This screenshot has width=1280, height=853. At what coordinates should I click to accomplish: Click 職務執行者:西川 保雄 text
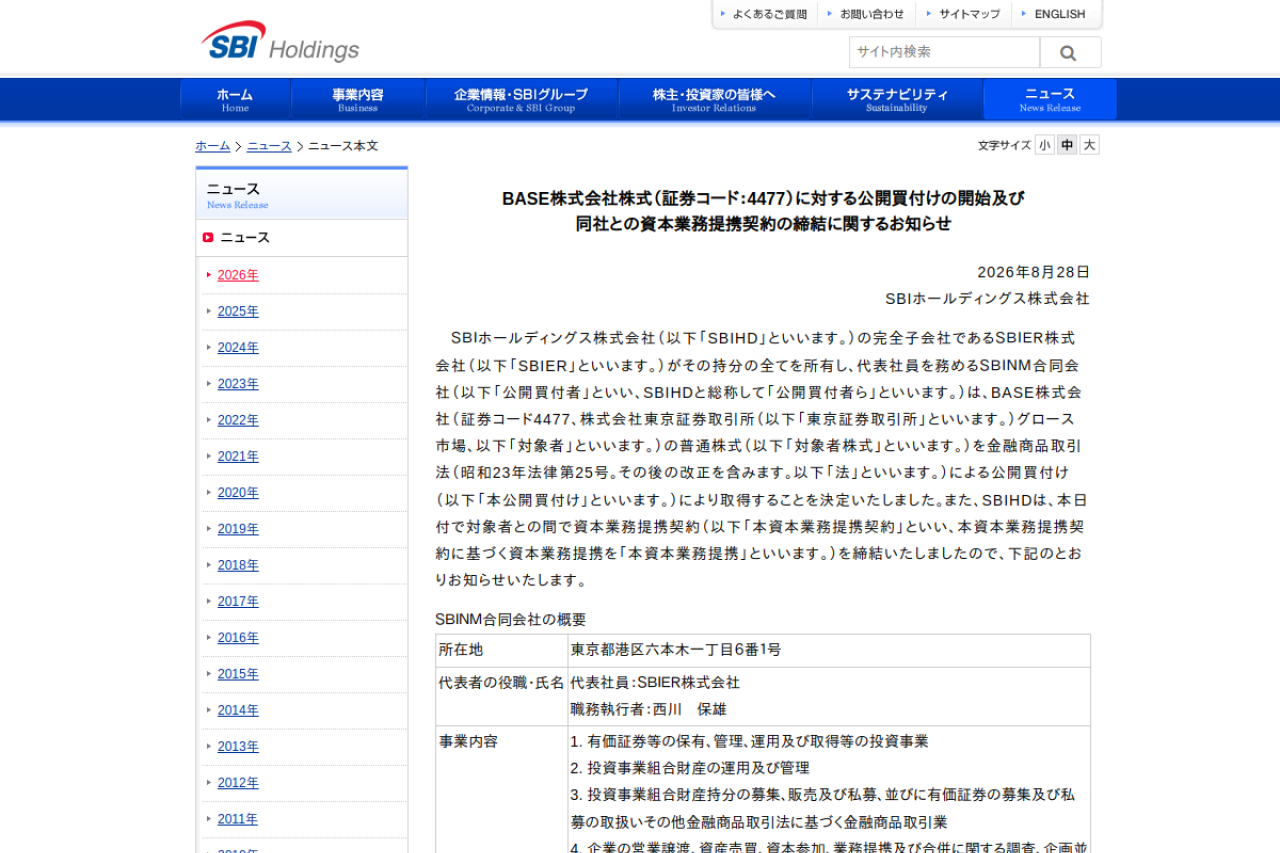[x=648, y=709]
